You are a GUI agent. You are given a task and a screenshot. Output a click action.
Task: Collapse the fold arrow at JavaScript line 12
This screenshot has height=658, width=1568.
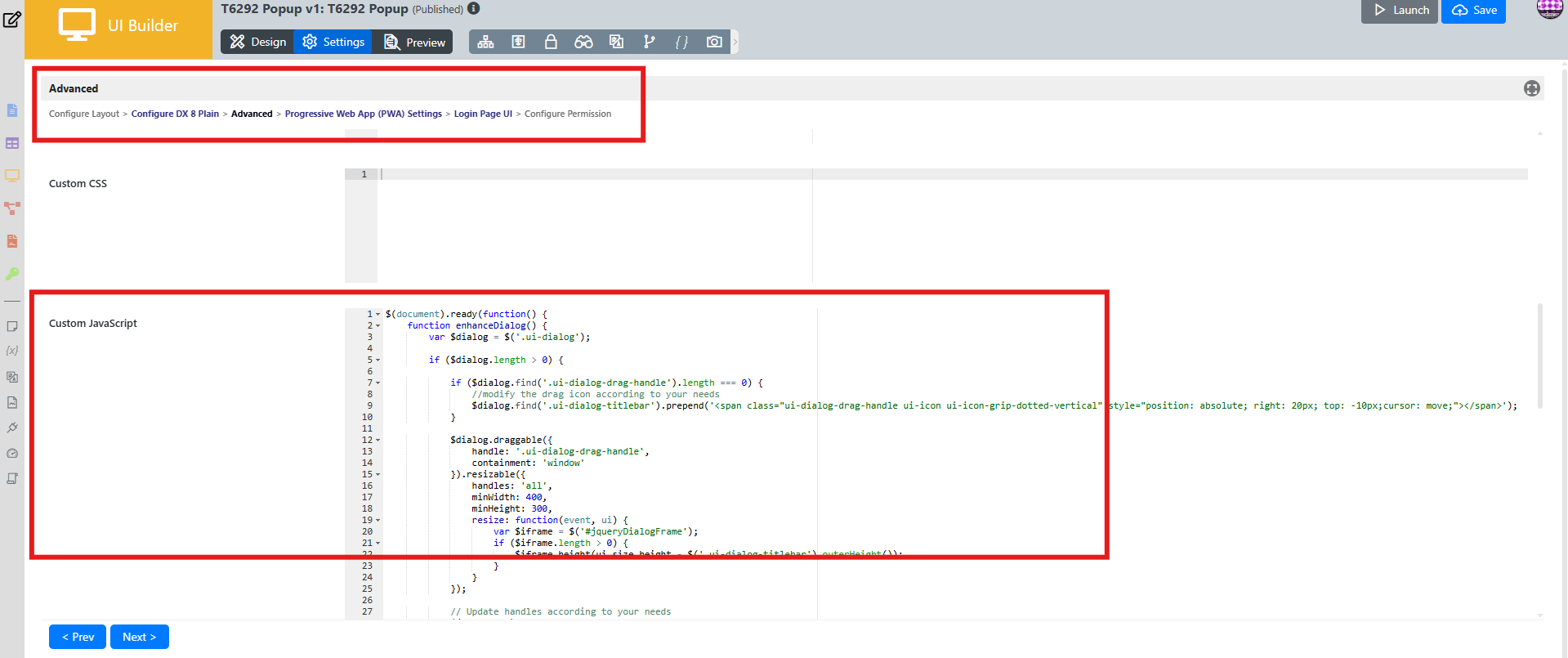pyautogui.click(x=377, y=441)
